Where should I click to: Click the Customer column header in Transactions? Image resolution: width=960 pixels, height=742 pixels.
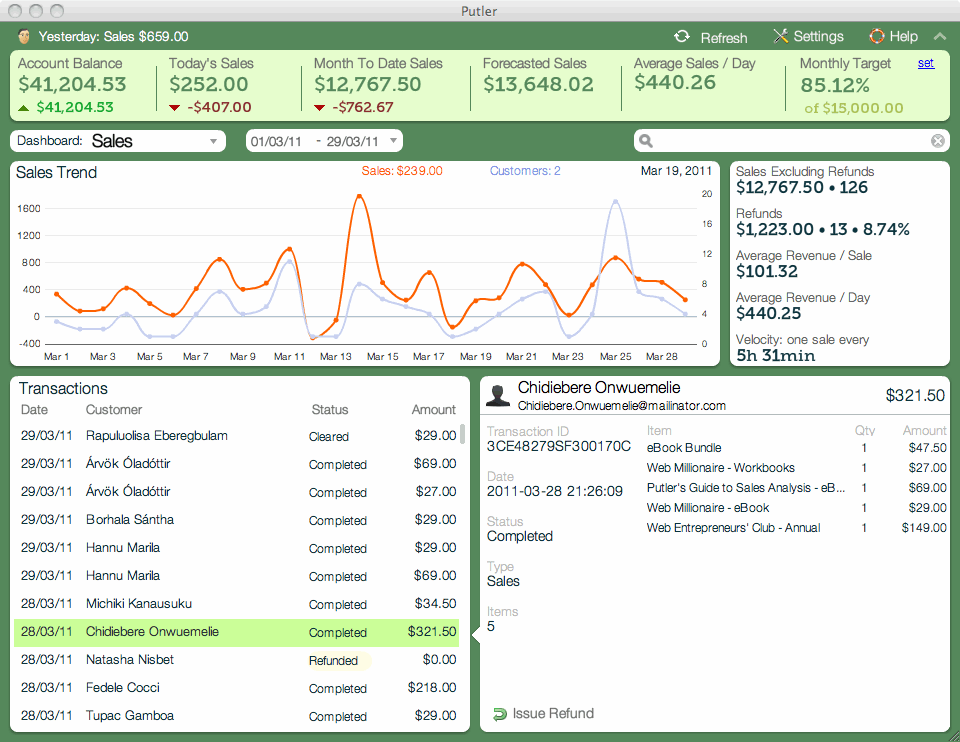(114, 410)
